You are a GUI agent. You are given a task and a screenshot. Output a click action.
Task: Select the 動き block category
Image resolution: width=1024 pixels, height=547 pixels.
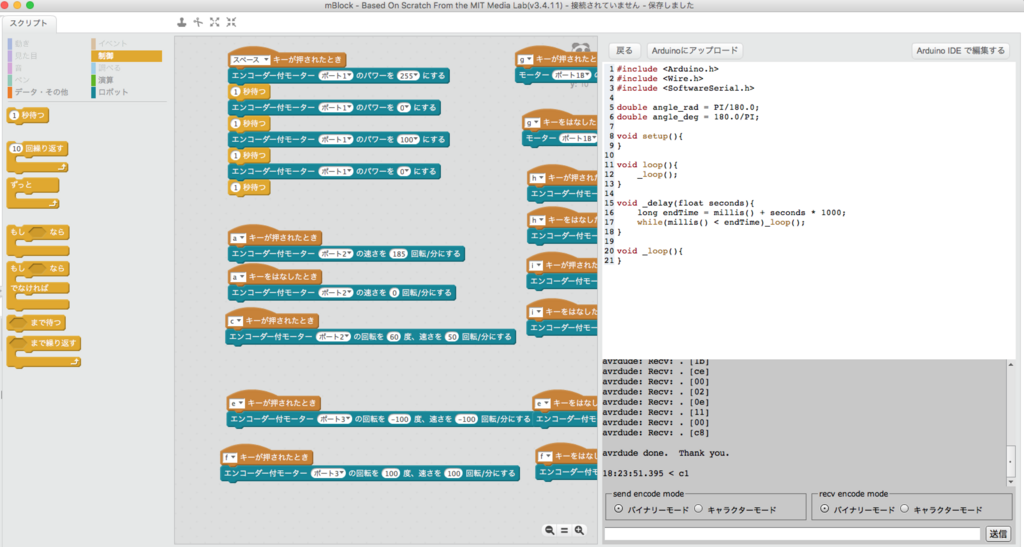(x=22, y=43)
